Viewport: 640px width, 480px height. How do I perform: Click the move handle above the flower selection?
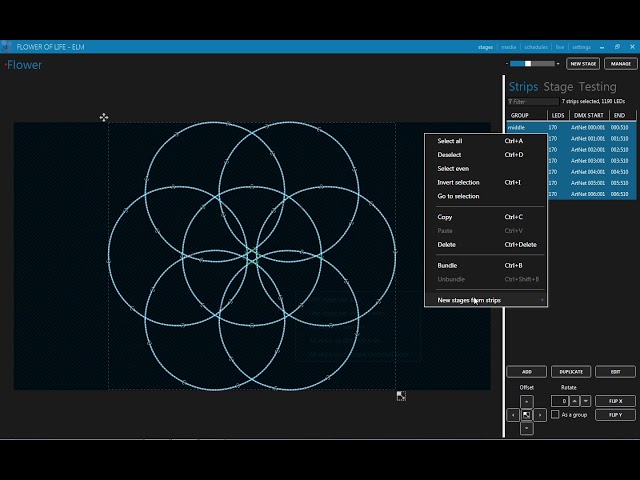pos(104,118)
